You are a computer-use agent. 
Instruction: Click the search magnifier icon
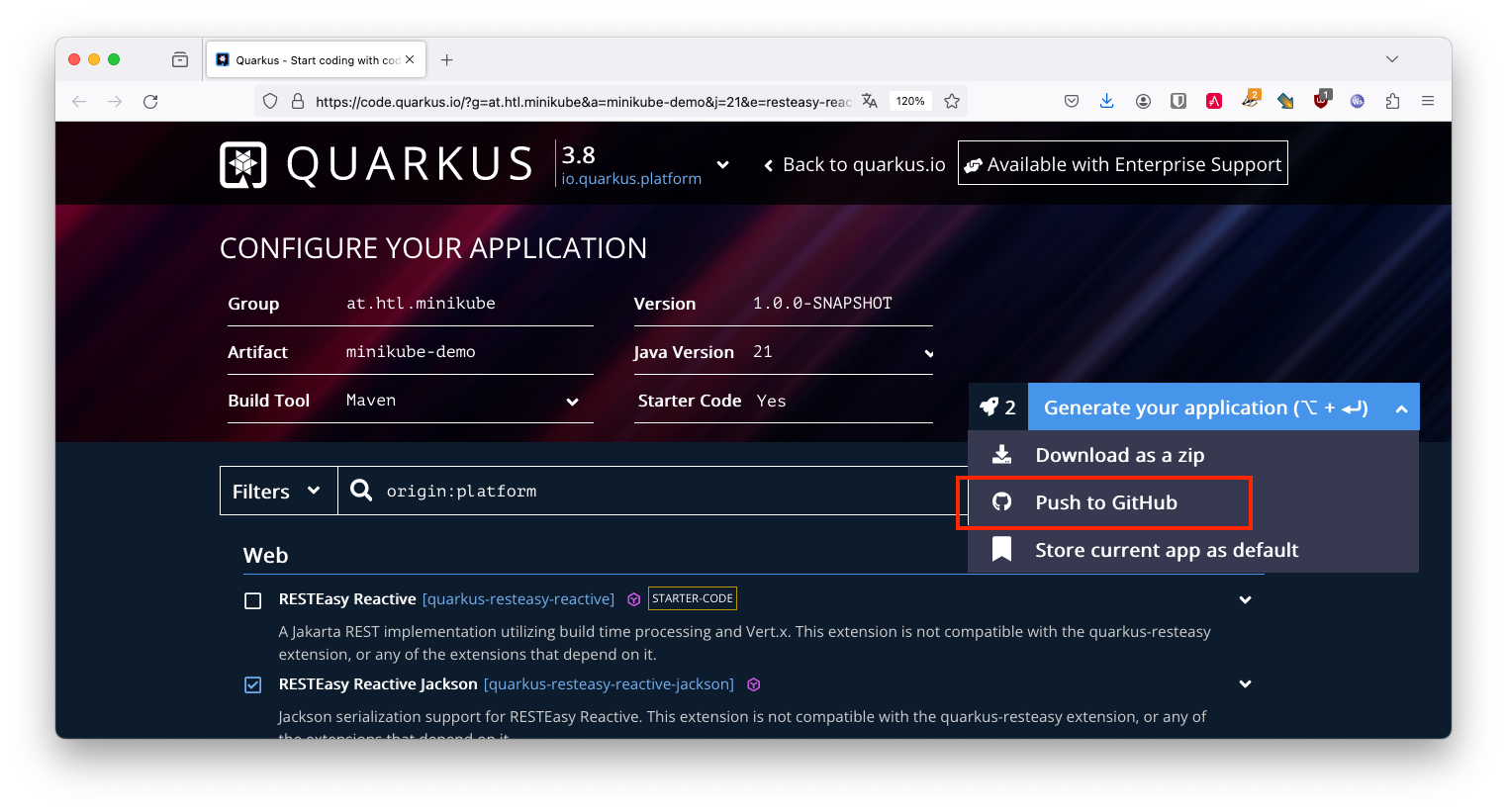[361, 491]
